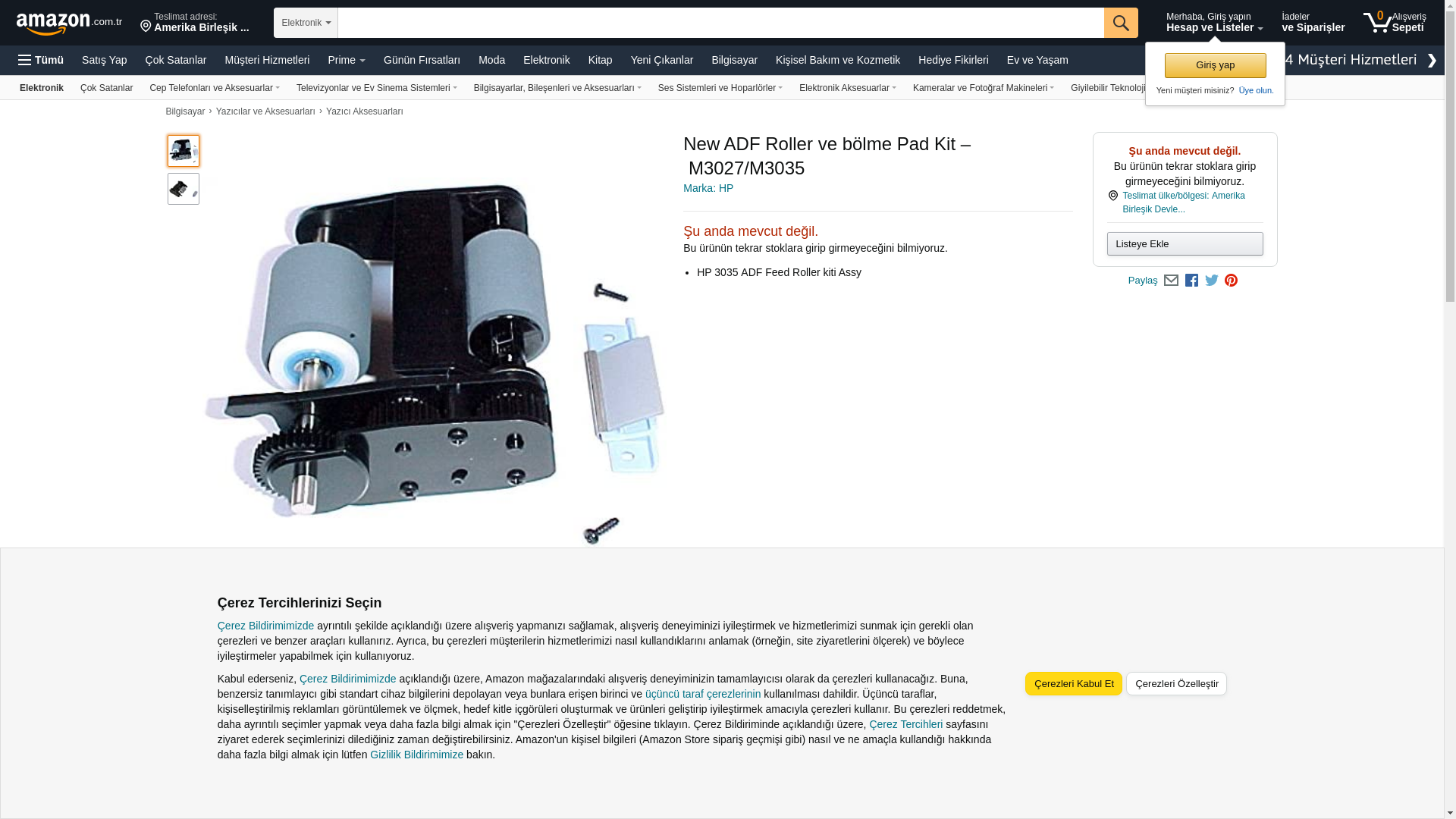
Task: Share product via email icon
Action: tap(1171, 281)
